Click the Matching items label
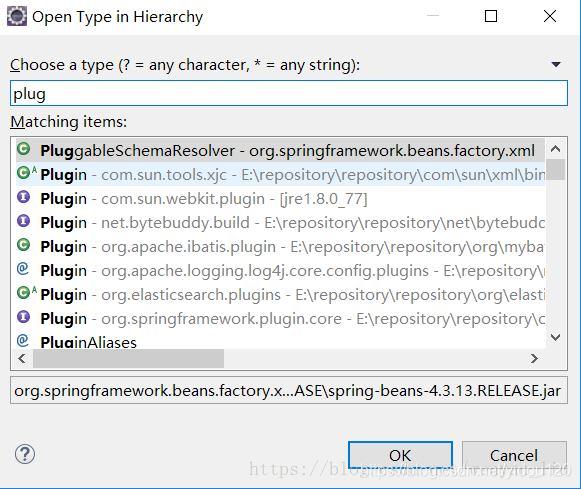581x489 pixels. pos(69,122)
